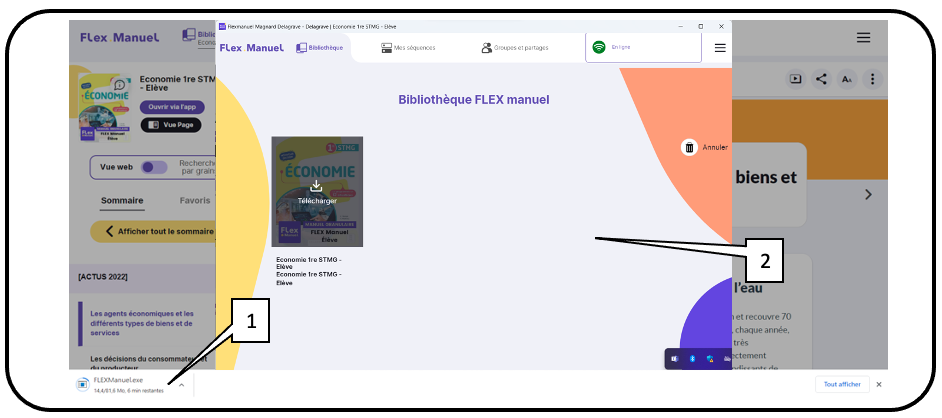Click the share icon in the web toolbar
Viewport: 942px width, 418px height.
(821, 79)
